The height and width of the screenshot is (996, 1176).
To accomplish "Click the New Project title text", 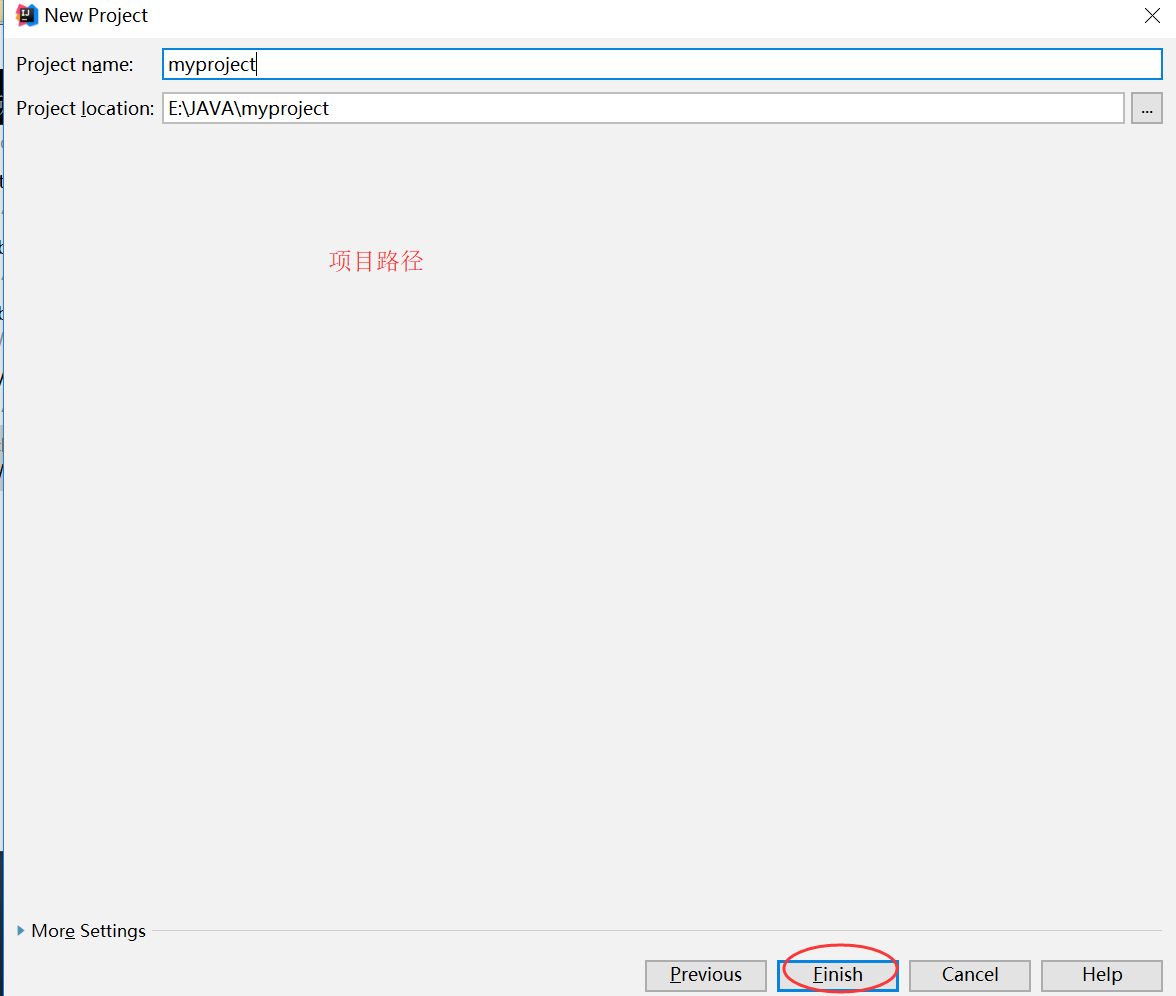I will click(x=96, y=16).
